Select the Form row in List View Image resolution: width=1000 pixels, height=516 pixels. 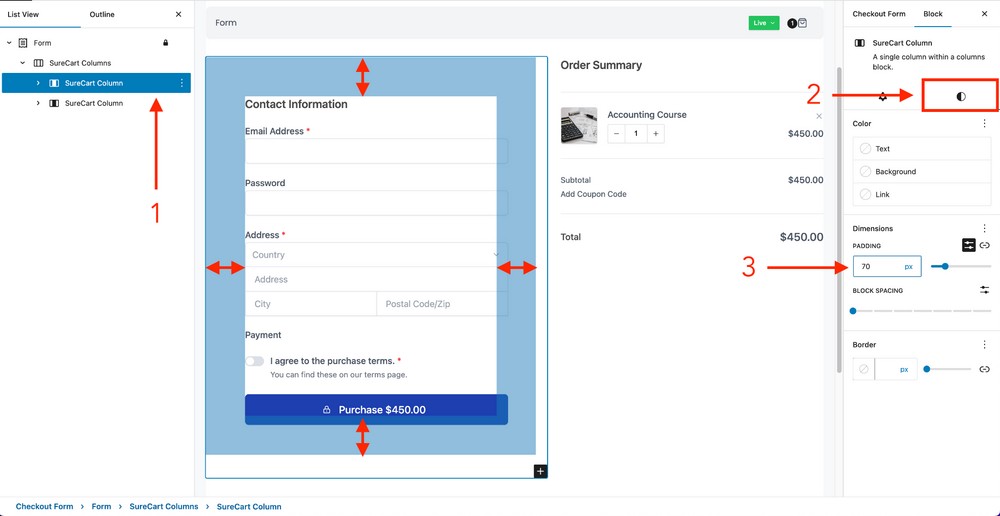[x=96, y=43]
